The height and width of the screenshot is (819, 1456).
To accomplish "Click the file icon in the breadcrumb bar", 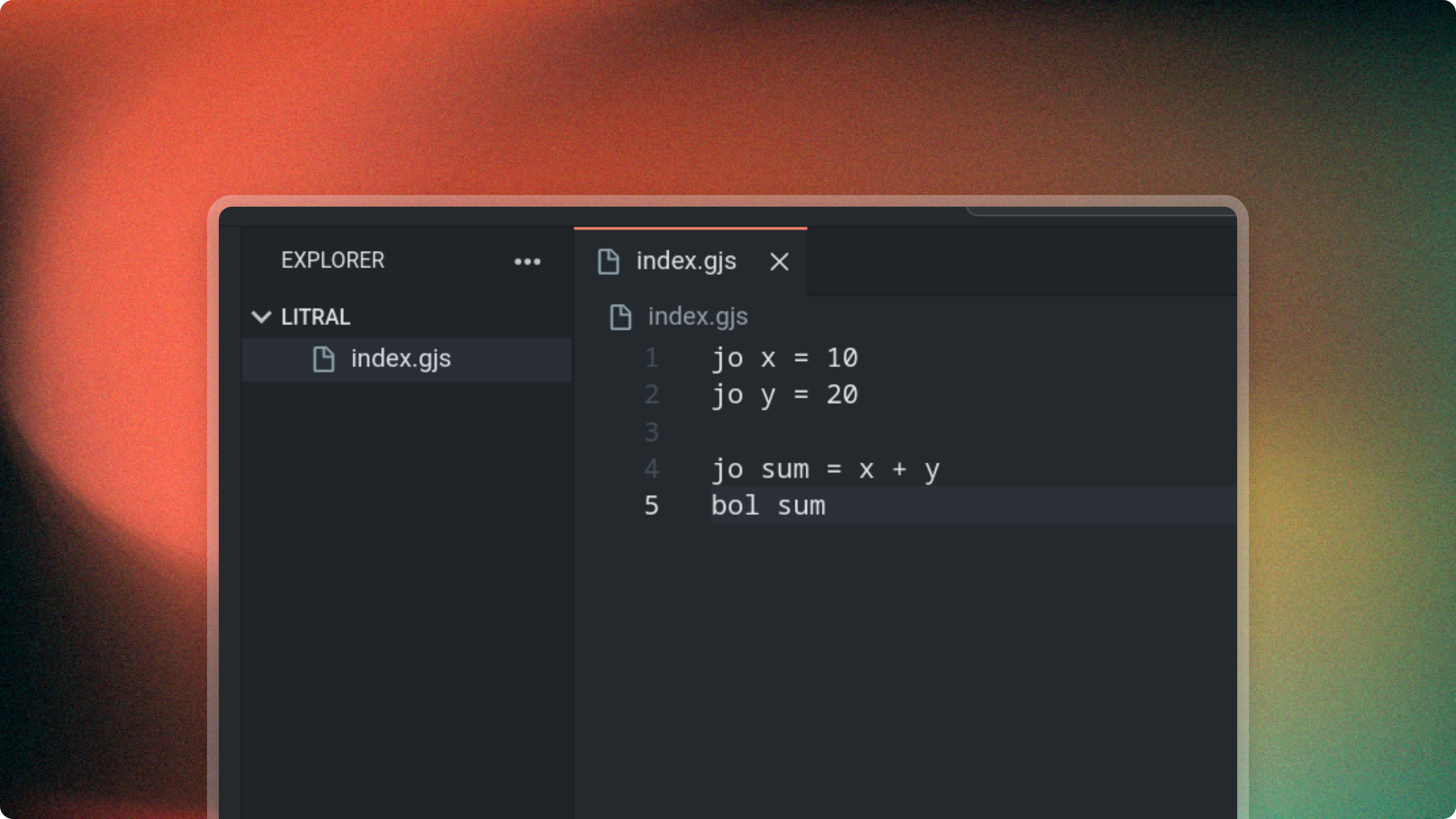I will (x=620, y=317).
